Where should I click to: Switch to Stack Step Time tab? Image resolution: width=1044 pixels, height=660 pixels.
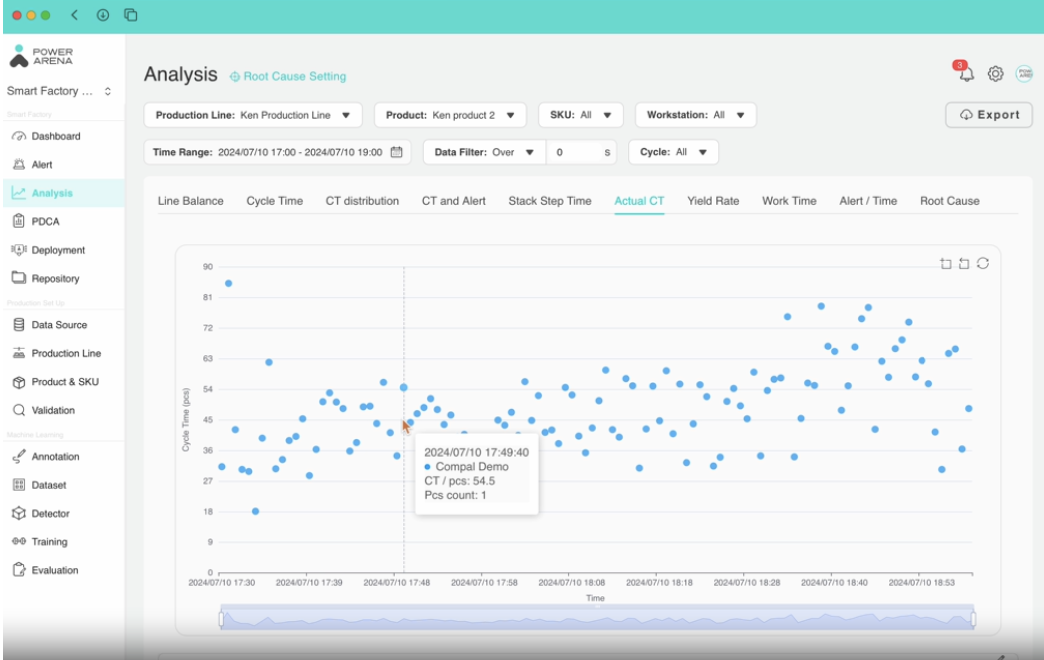[550, 201]
